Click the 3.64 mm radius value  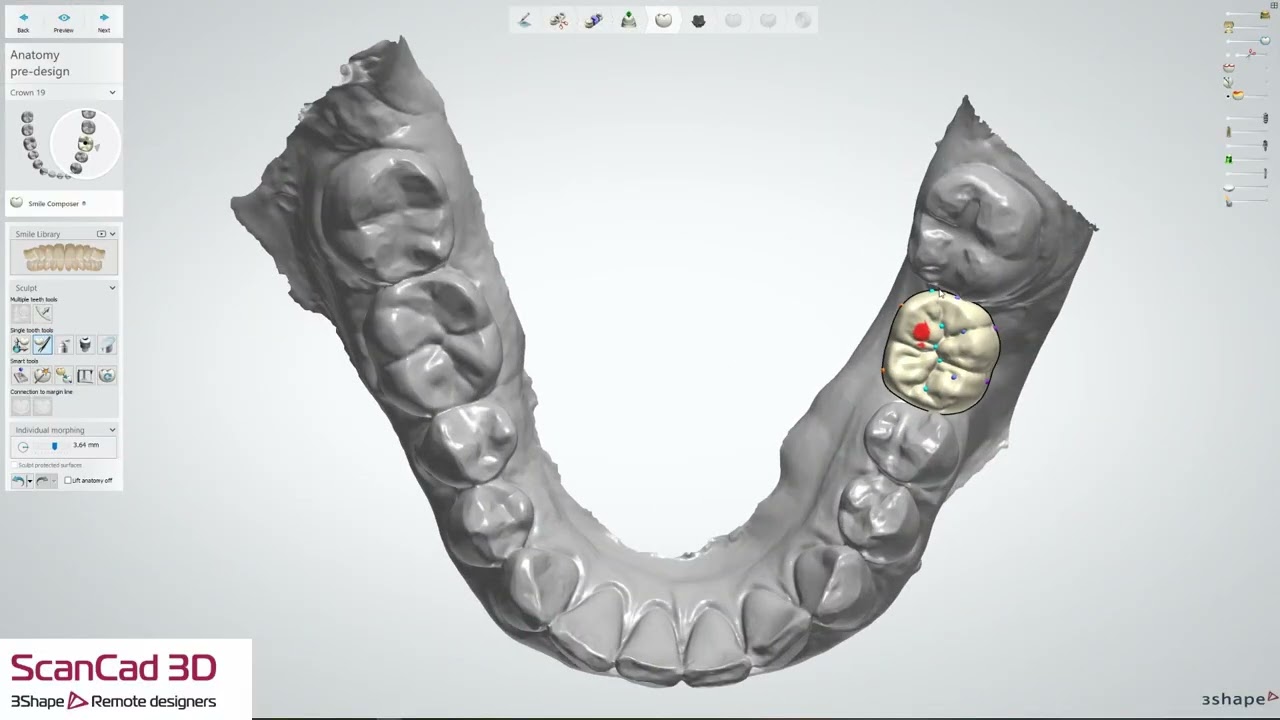86,445
